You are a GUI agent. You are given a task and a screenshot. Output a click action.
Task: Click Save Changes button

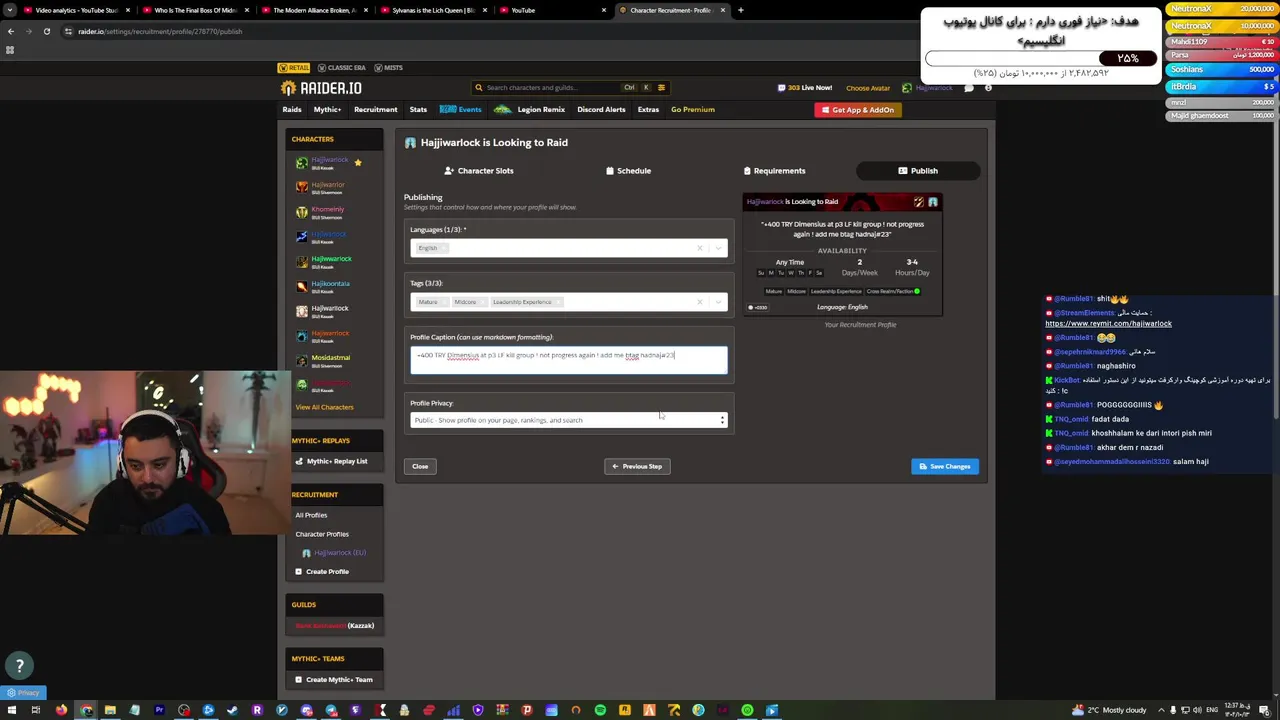(945, 466)
